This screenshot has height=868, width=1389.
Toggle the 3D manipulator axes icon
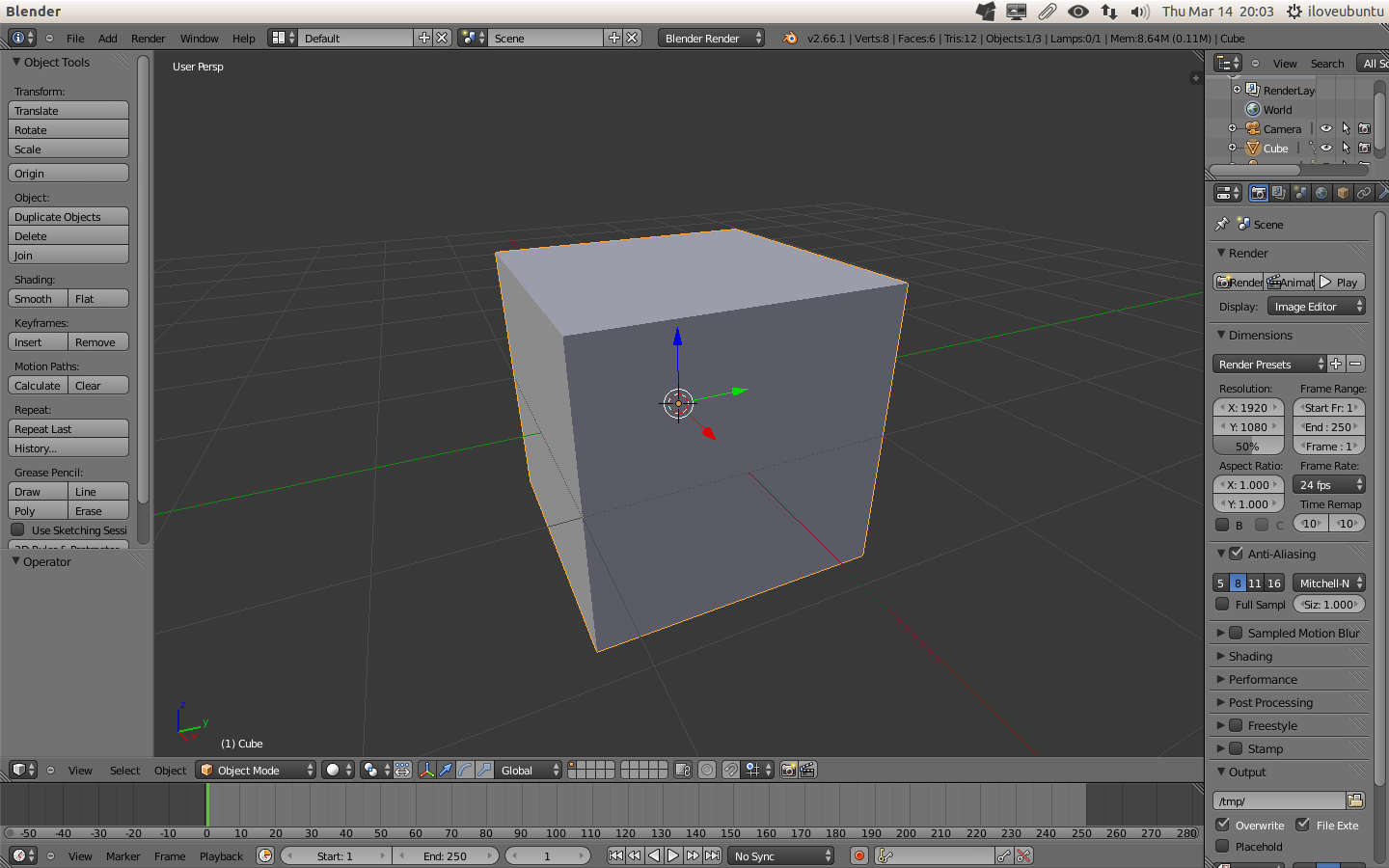pos(426,770)
